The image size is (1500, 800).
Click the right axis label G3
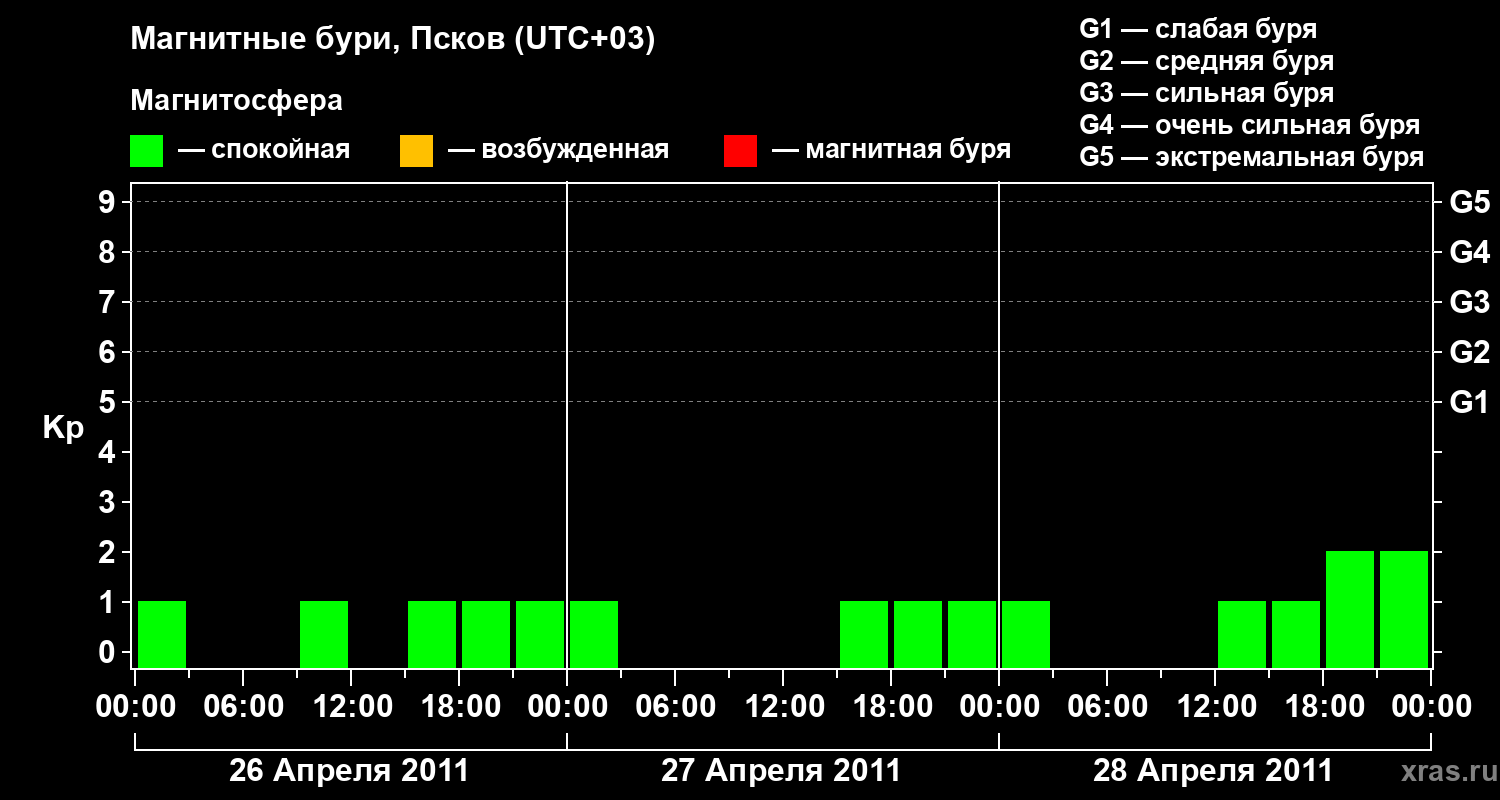pos(1470,302)
